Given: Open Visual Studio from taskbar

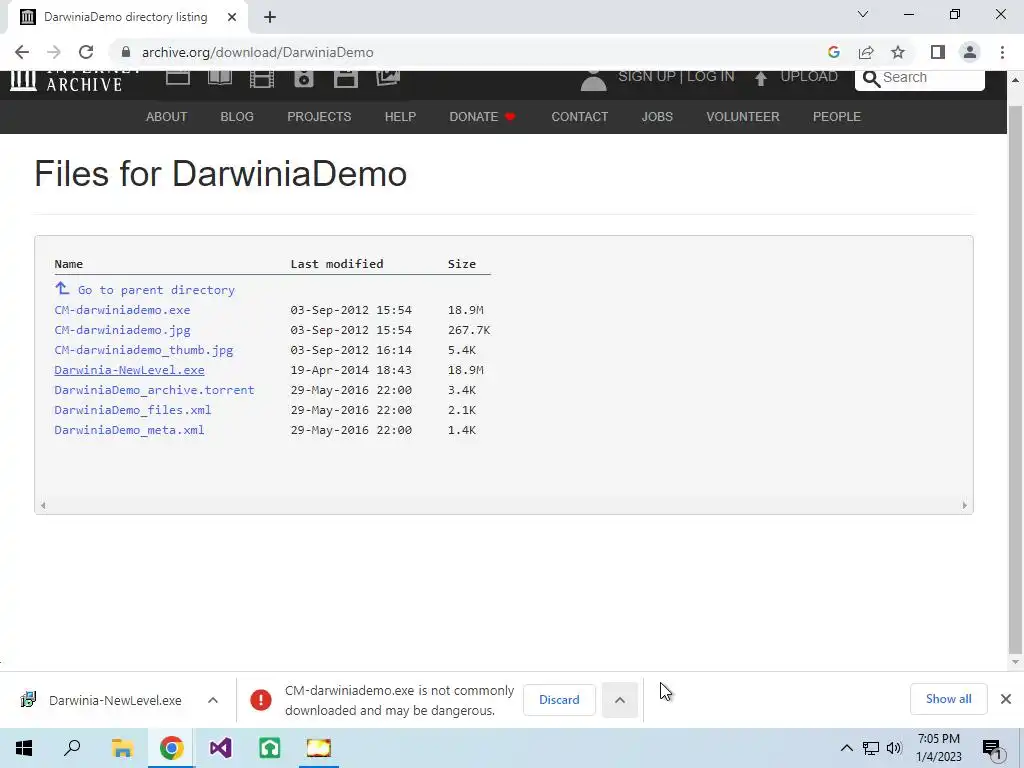Looking at the screenshot, I should 221,748.
